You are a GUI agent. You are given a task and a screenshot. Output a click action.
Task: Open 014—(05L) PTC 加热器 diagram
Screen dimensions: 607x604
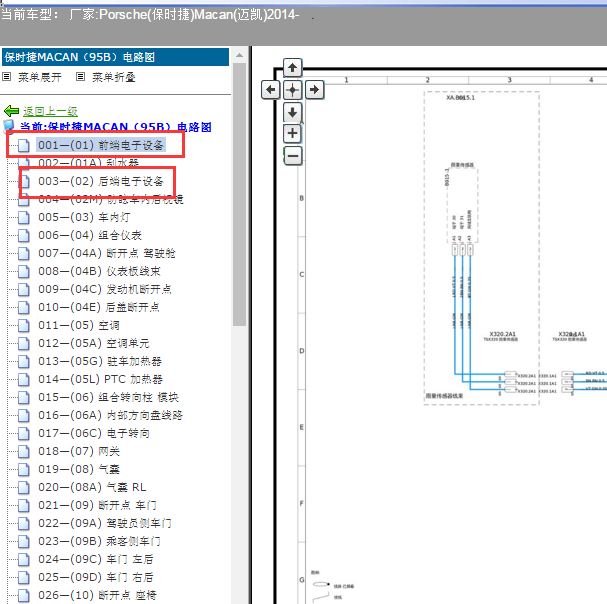tap(100, 379)
